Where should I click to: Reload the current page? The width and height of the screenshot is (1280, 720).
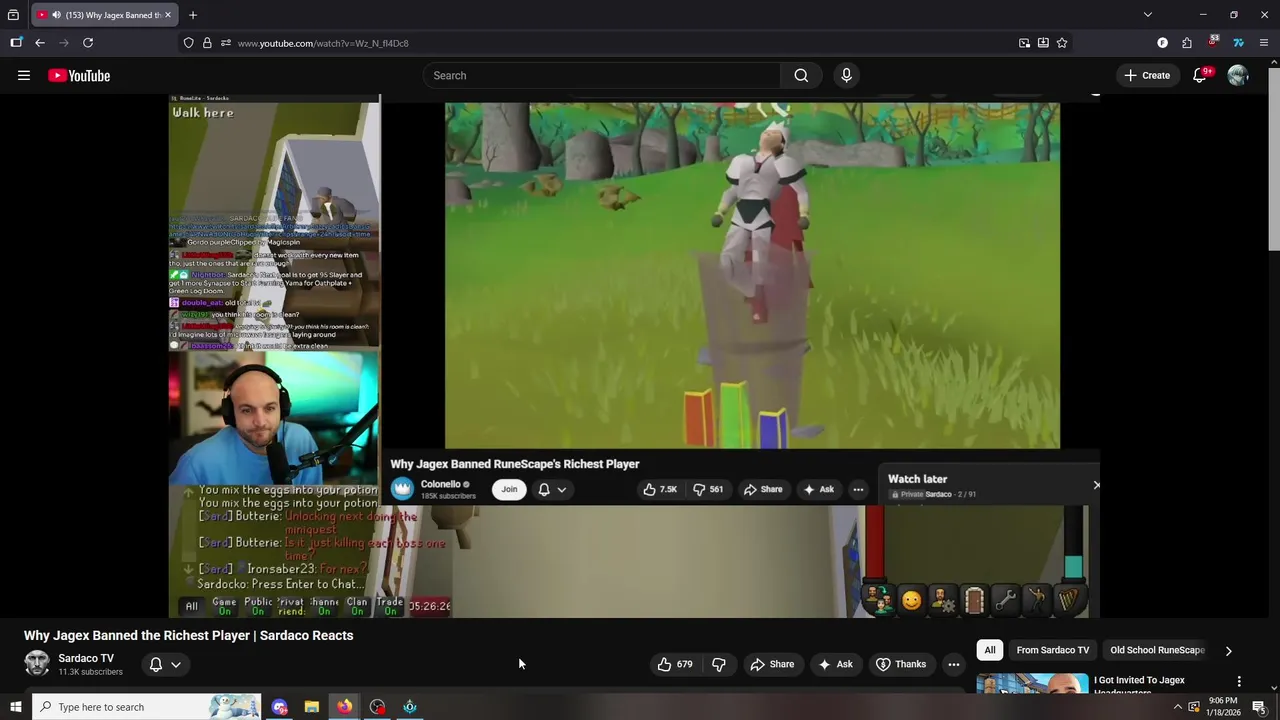point(88,43)
